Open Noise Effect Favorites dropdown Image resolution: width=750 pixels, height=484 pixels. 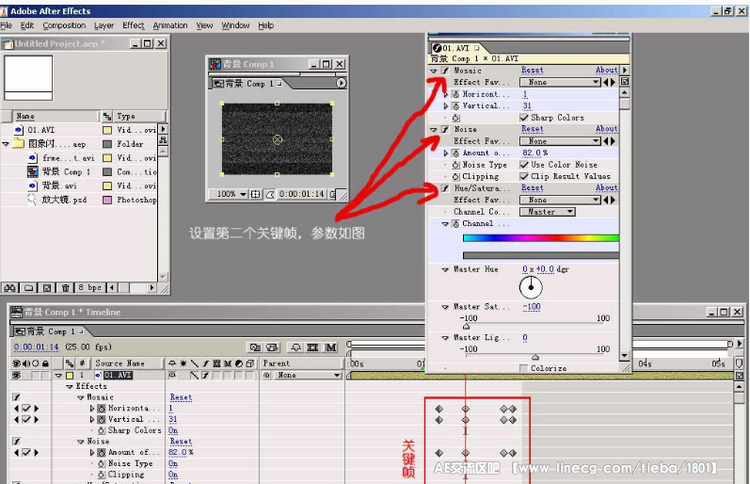coord(560,141)
